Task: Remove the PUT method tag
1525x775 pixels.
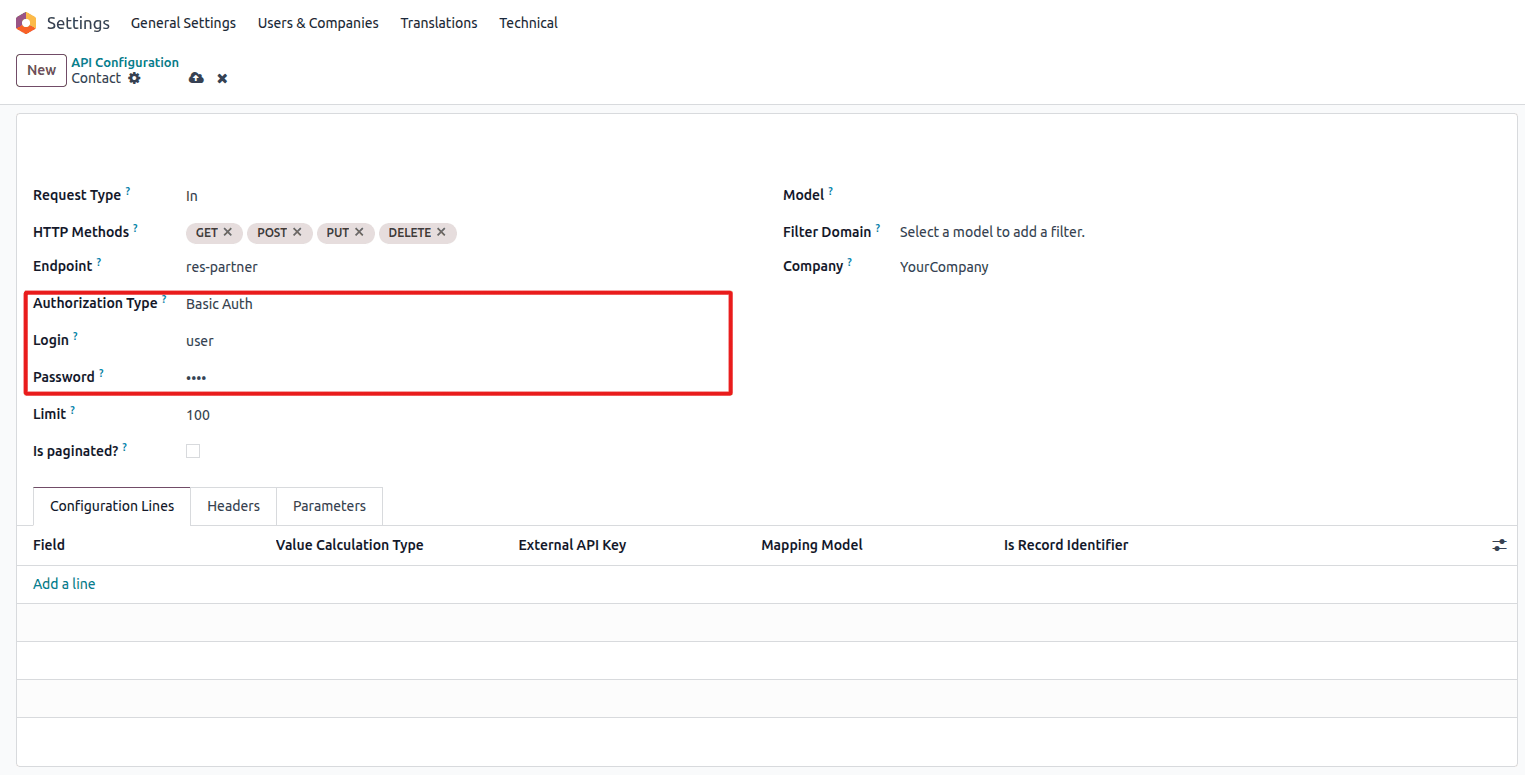Action: (x=359, y=232)
